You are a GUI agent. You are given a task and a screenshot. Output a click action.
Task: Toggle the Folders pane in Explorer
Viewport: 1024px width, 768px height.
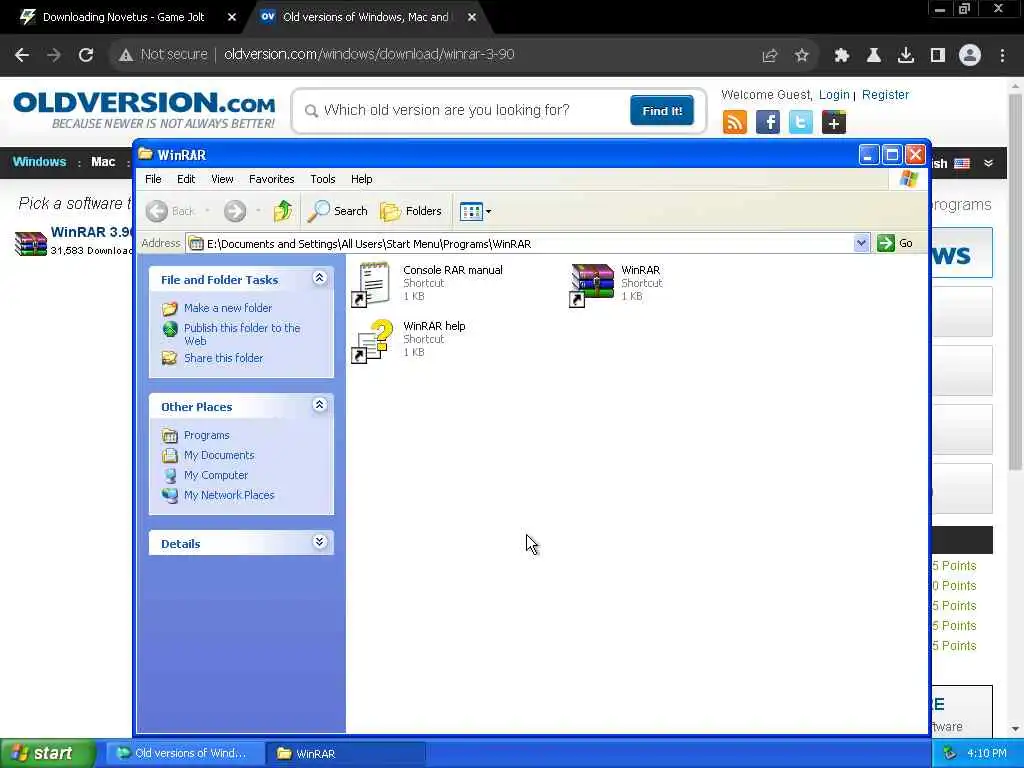[x=411, y=211]
